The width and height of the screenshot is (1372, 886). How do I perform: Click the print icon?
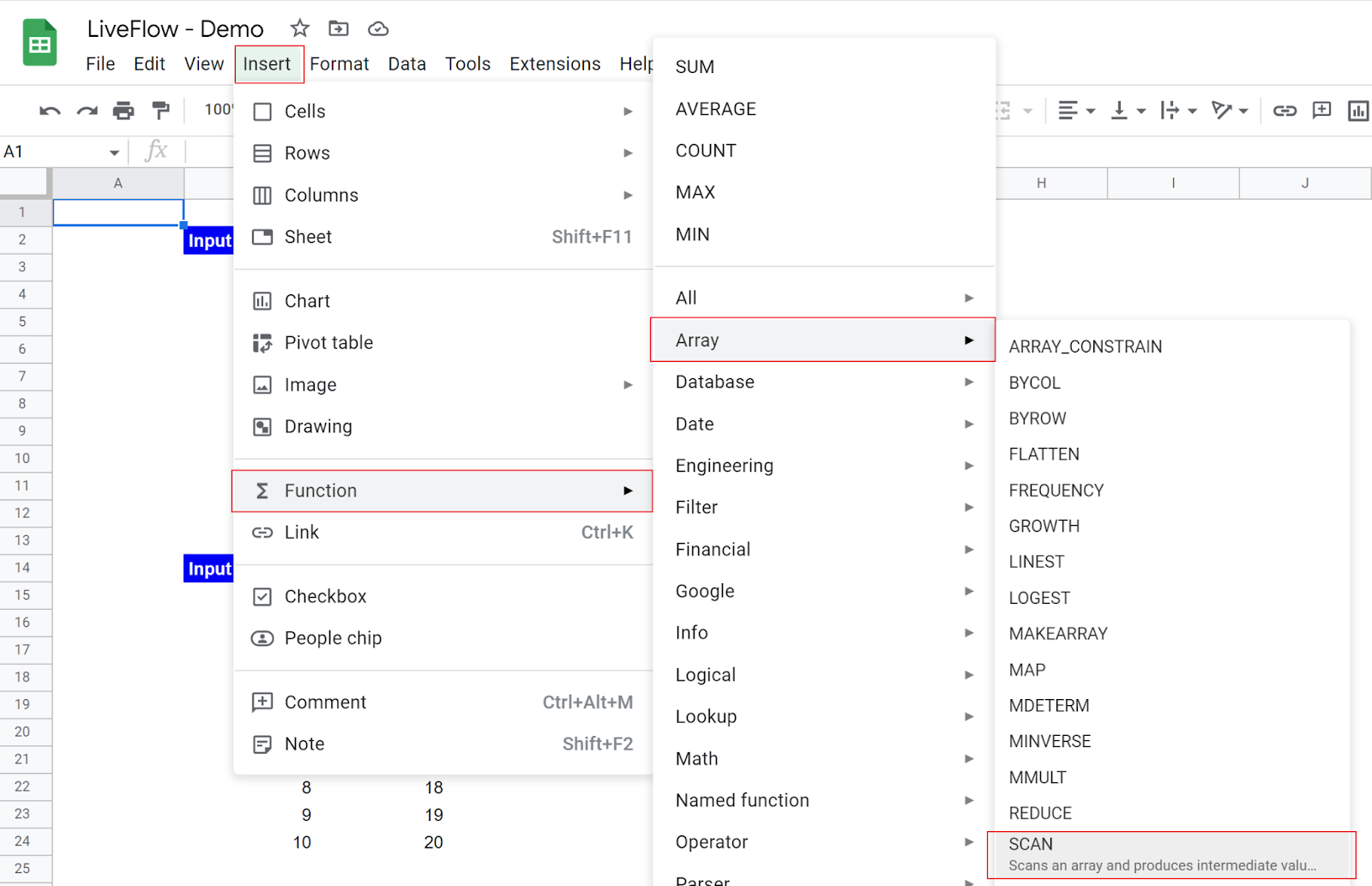[123, 110]
